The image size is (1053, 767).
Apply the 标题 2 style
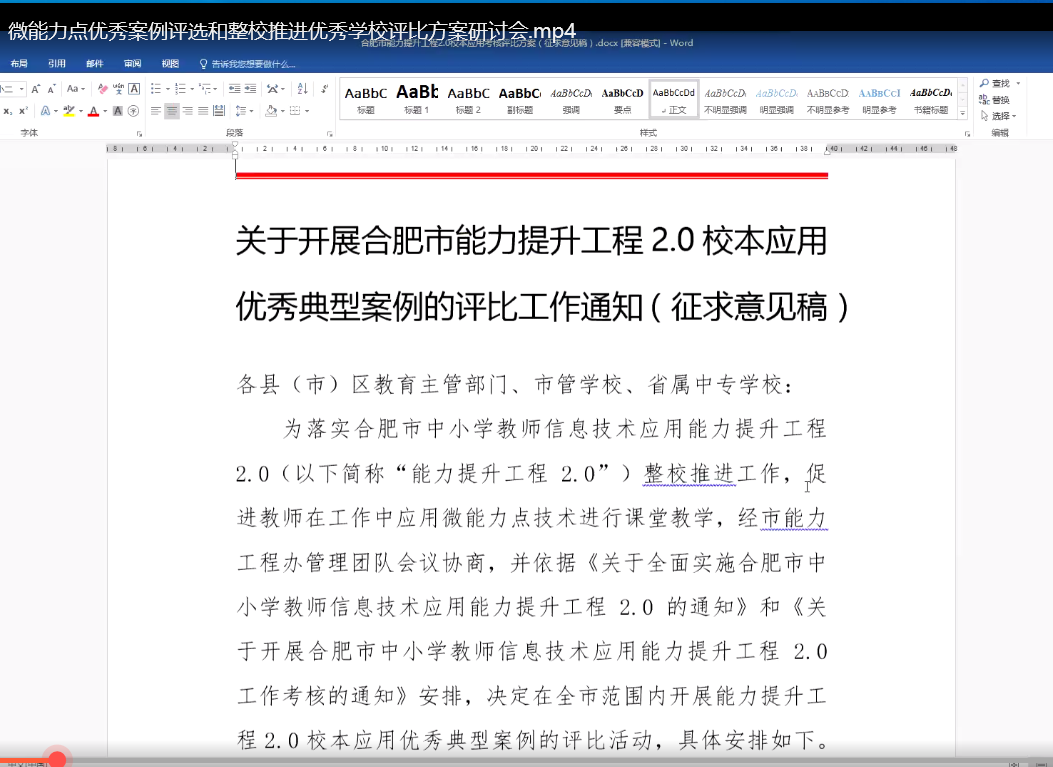point(468,99)
